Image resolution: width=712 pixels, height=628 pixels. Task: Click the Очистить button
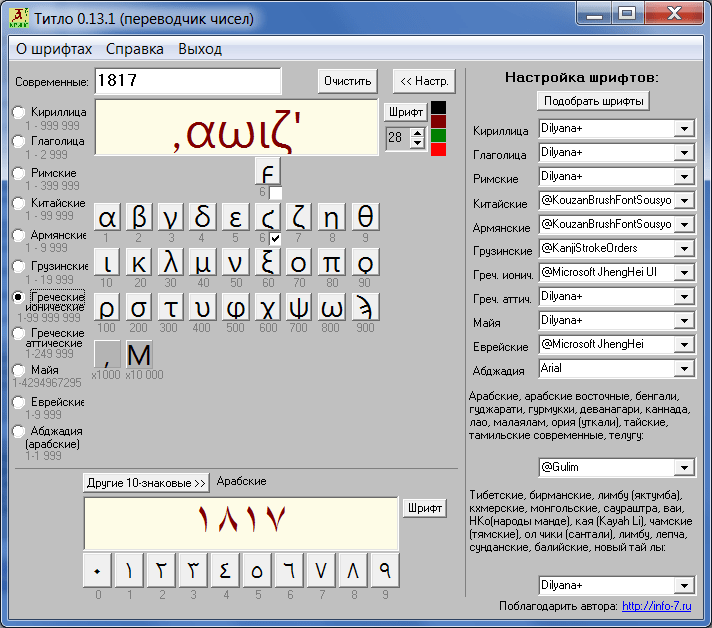point(347,81)
